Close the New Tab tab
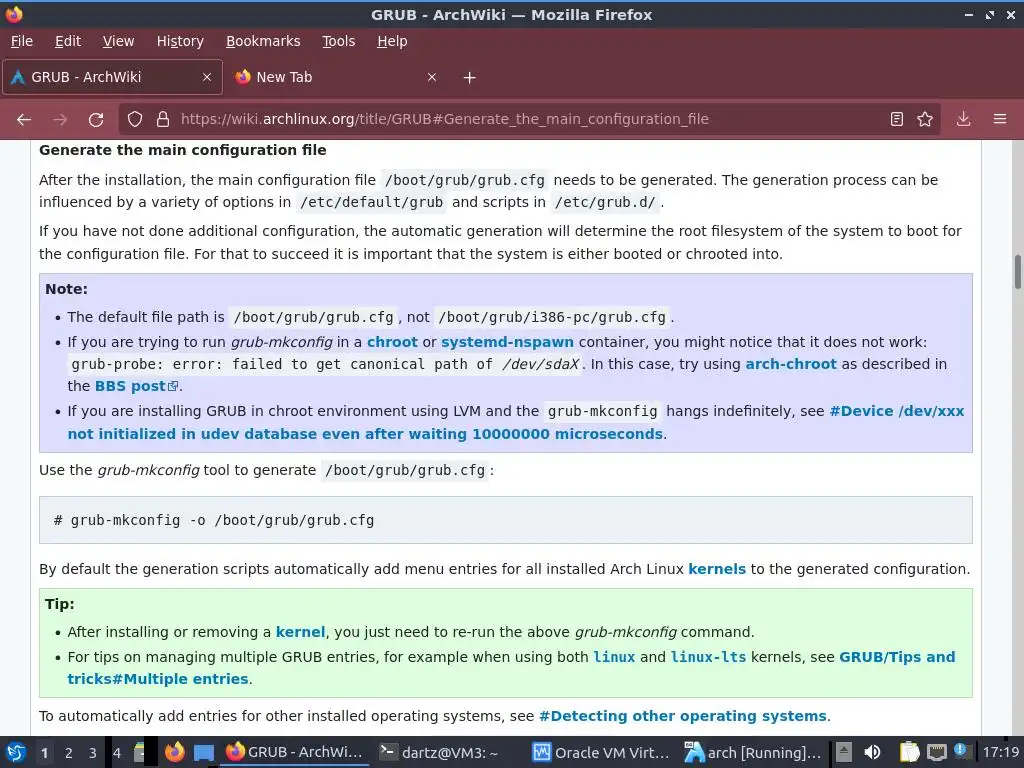 click(x=432, y=77)
